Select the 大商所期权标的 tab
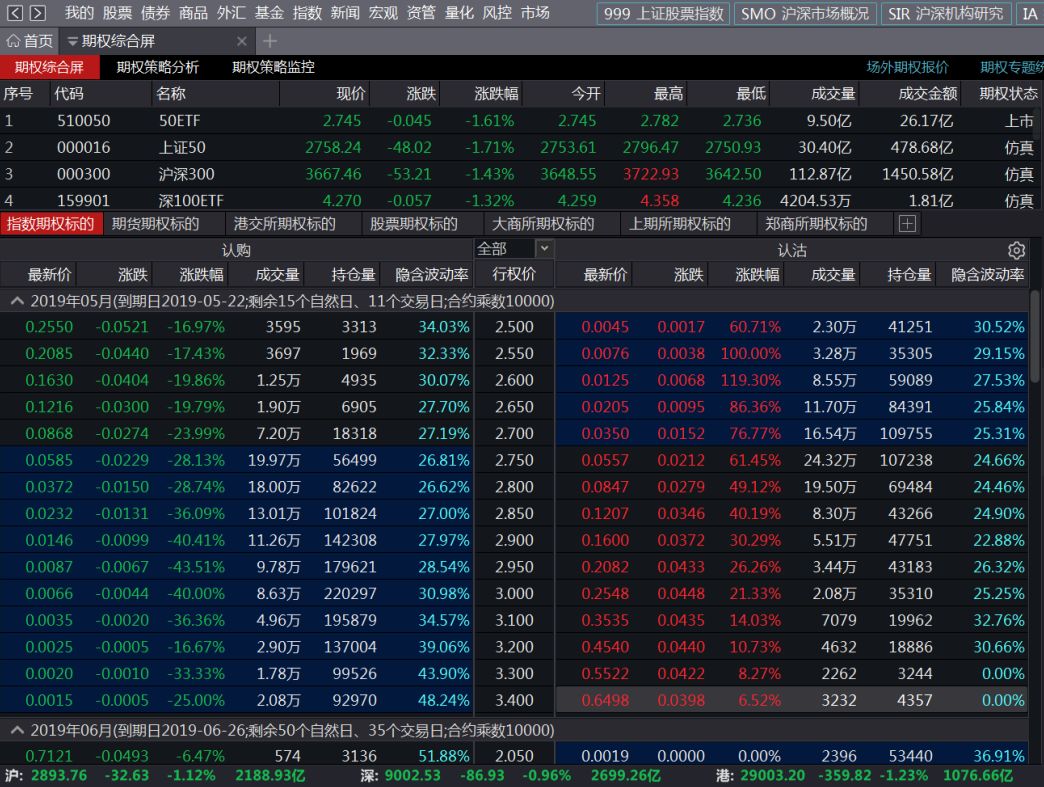 (543, 224)
